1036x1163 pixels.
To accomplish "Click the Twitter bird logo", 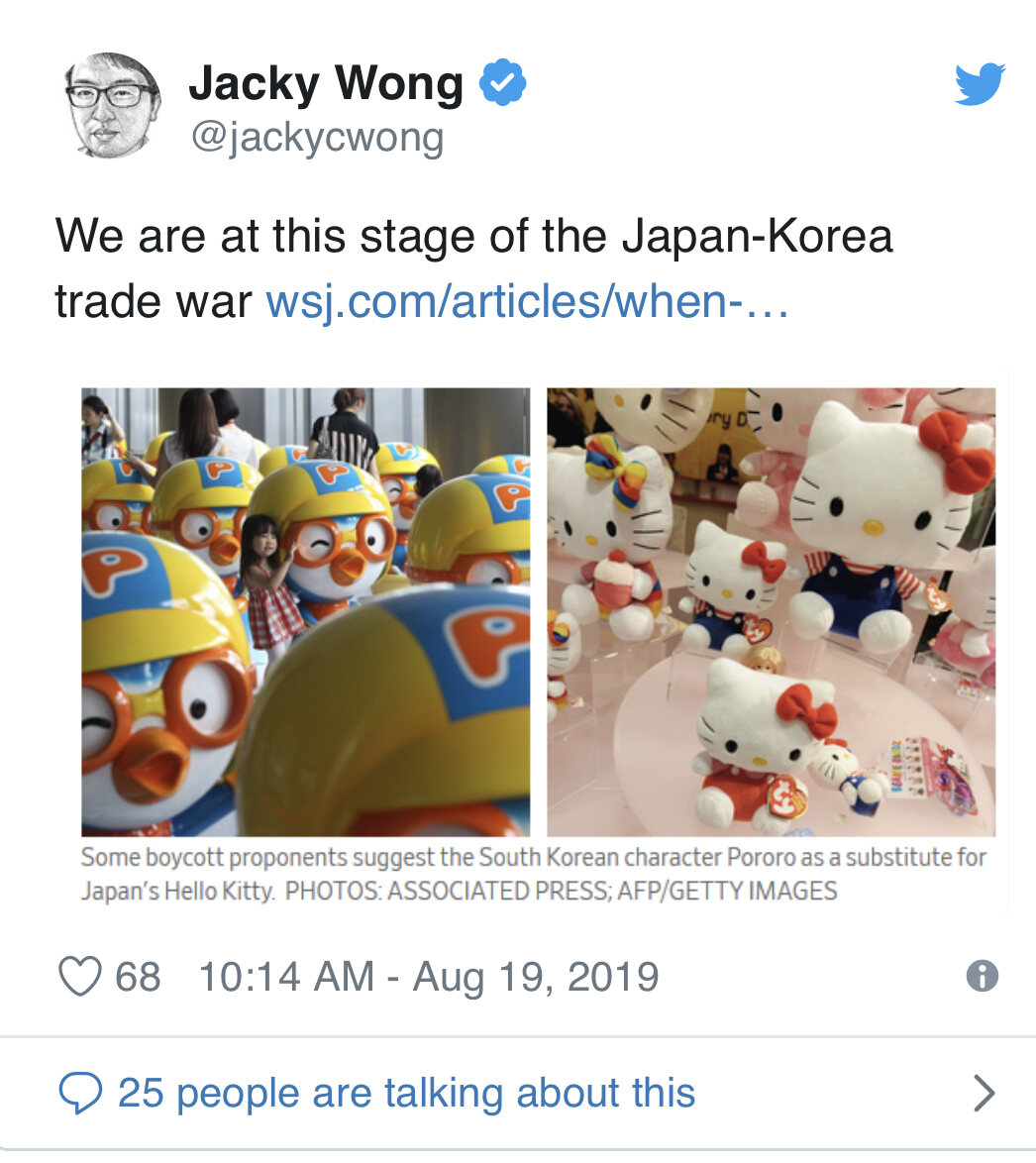I will click(980, 84).
